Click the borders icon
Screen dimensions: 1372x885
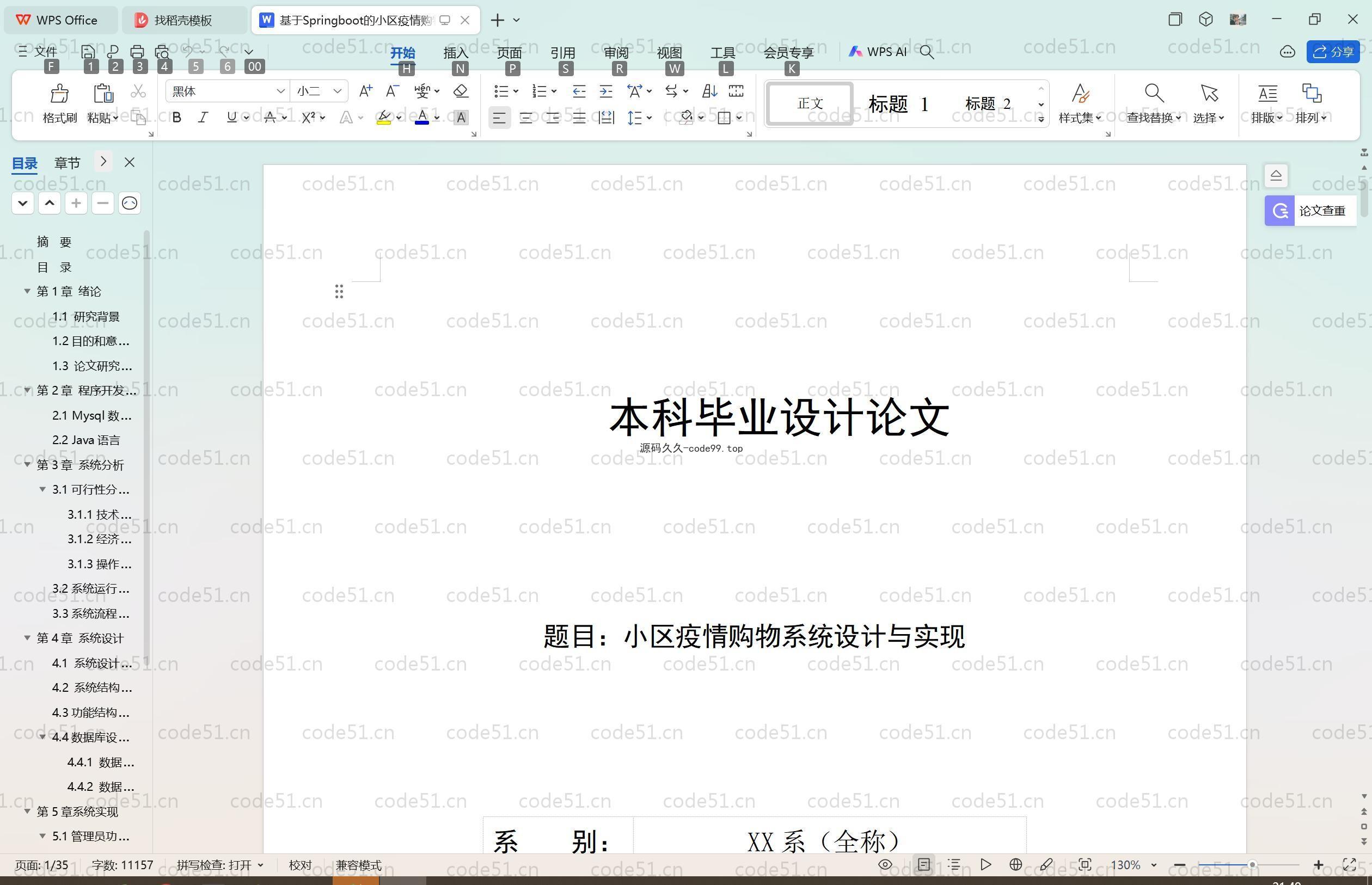724,118
